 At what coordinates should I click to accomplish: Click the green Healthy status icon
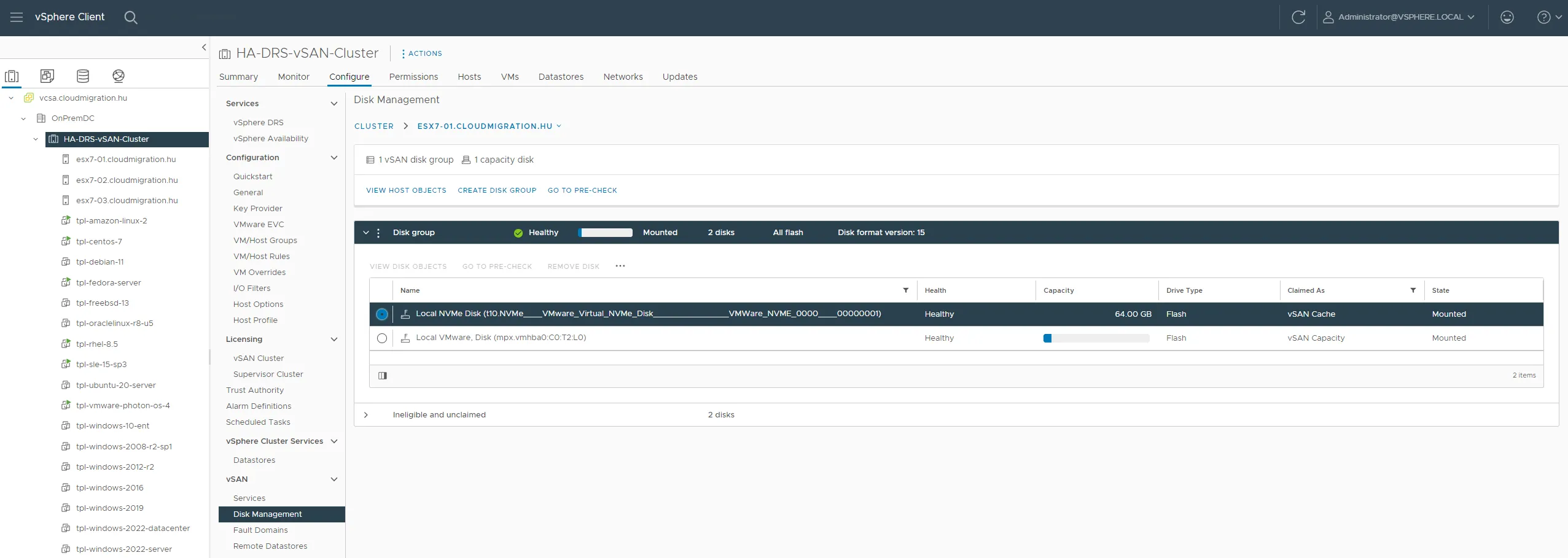tap(518, 233)
